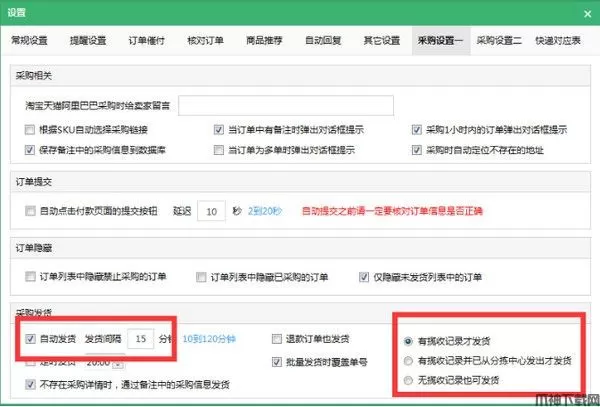Click the 延迟 seconds field showing 10
Screen dimensions: 600x407
click(211, 211)
